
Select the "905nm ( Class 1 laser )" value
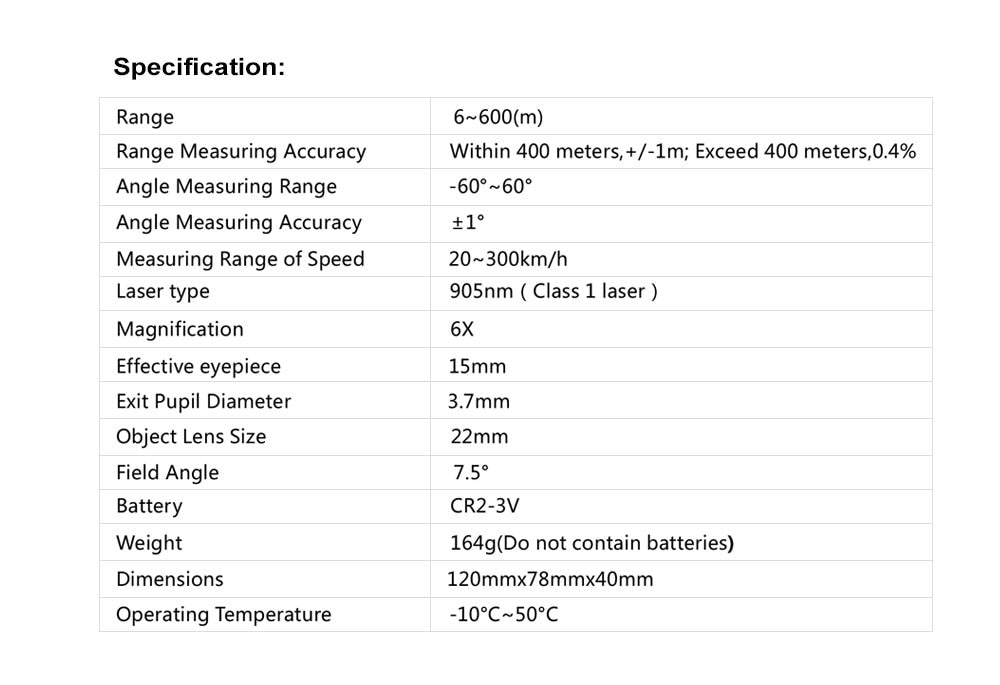(553, 292)
